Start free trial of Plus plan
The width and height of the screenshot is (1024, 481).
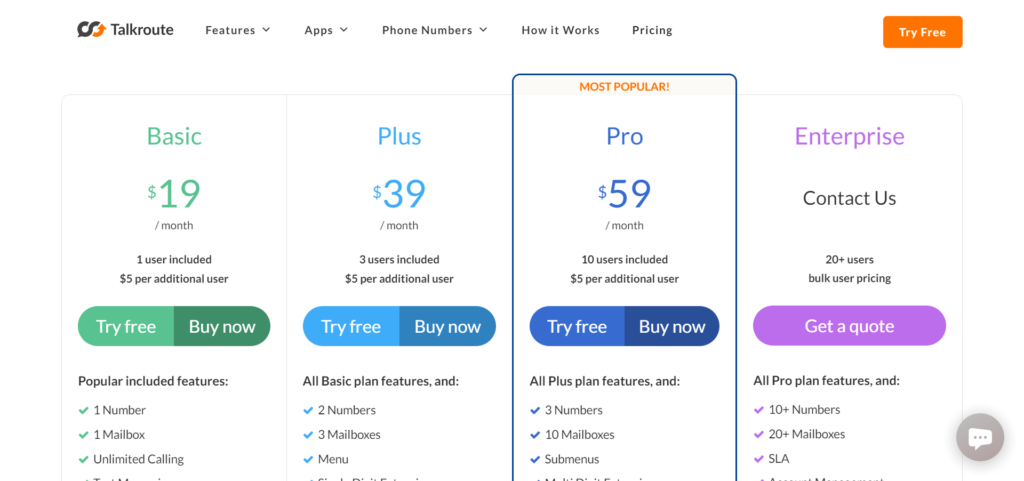pyautogui.click(x=351, y=326)
